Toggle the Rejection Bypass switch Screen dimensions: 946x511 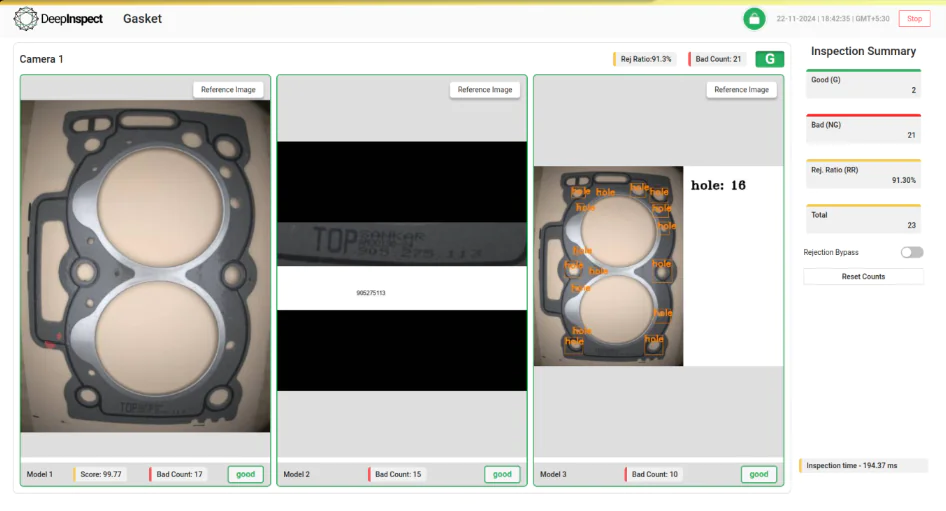point(911,252)
